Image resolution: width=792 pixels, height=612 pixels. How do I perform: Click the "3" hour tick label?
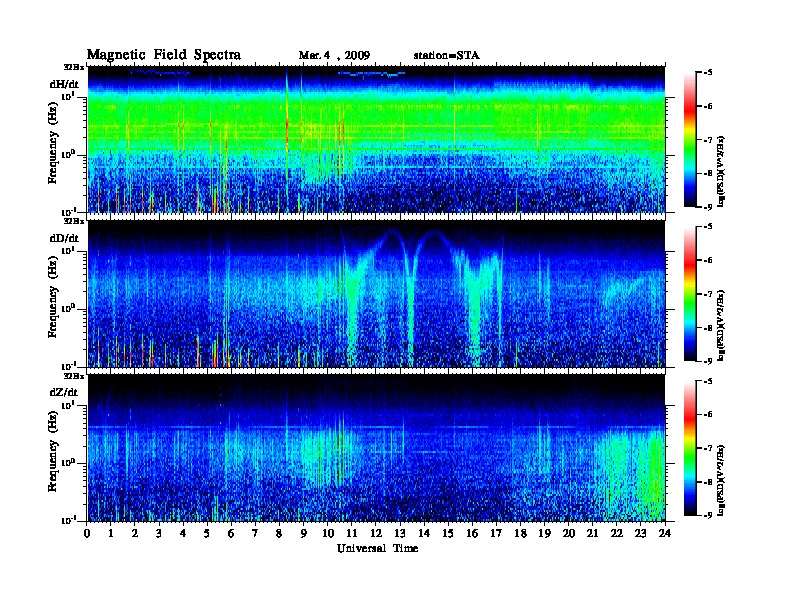pyautogui.click(x=159, y=533)
